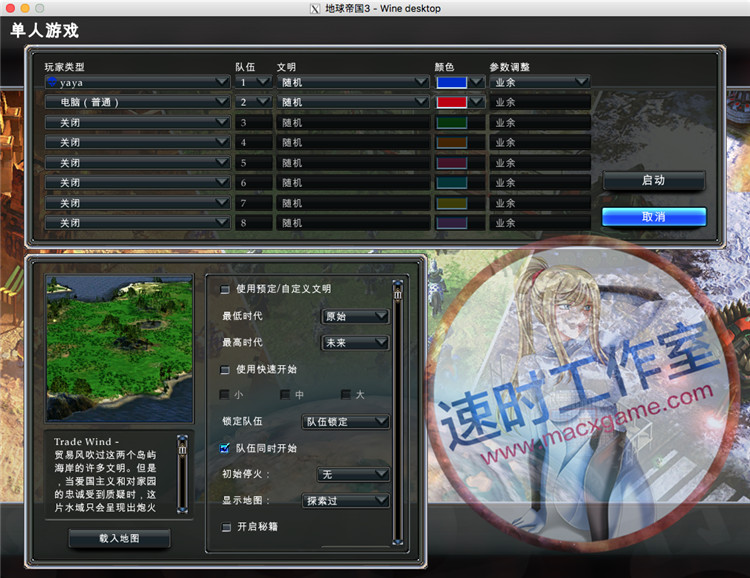750x578 pixels.
Task: Open team number 1 dropdown
Action: coord(254,82)
